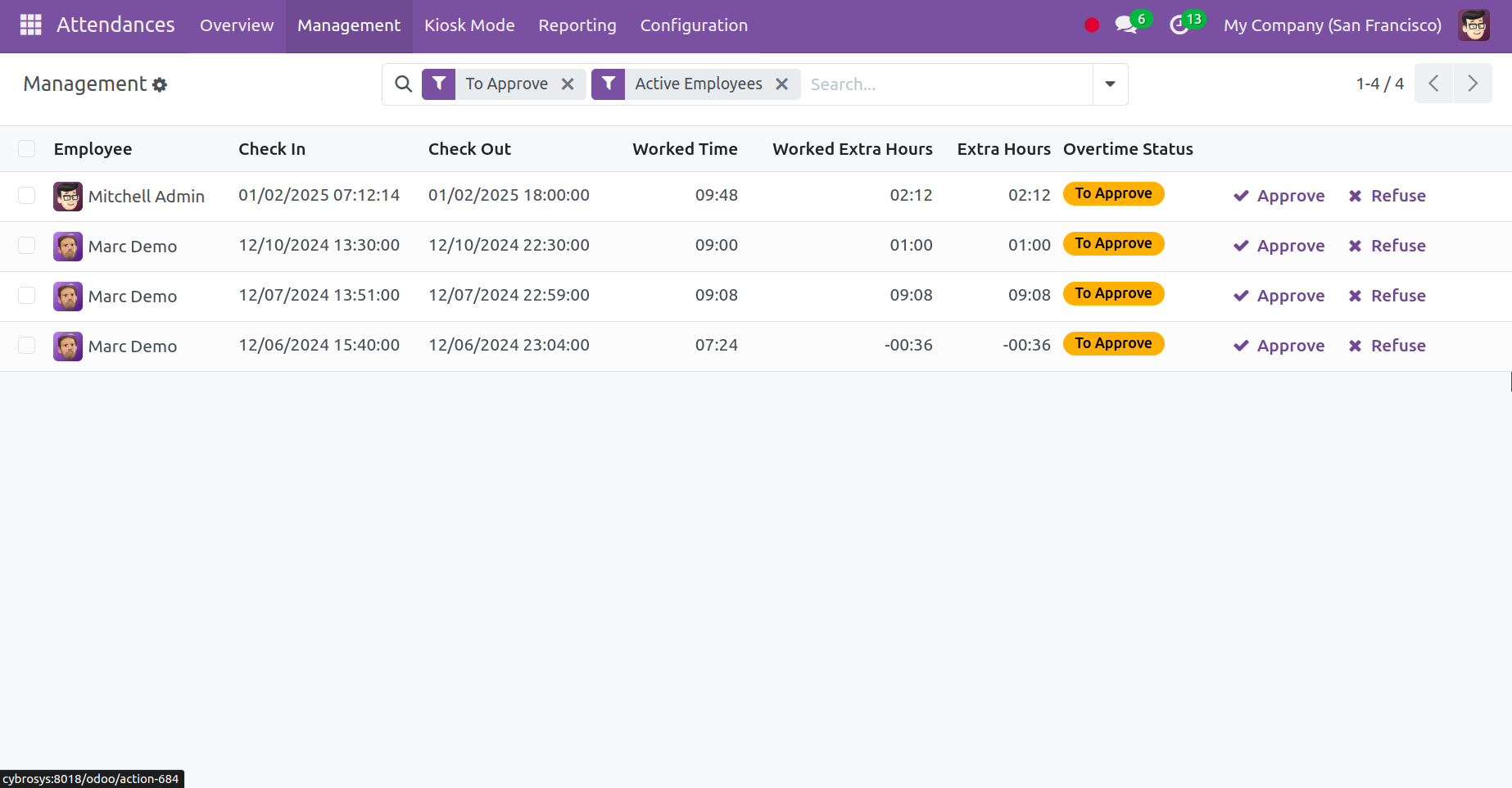Open the conversations messages icon
1512x788 pixels.
pos(1126,25)
